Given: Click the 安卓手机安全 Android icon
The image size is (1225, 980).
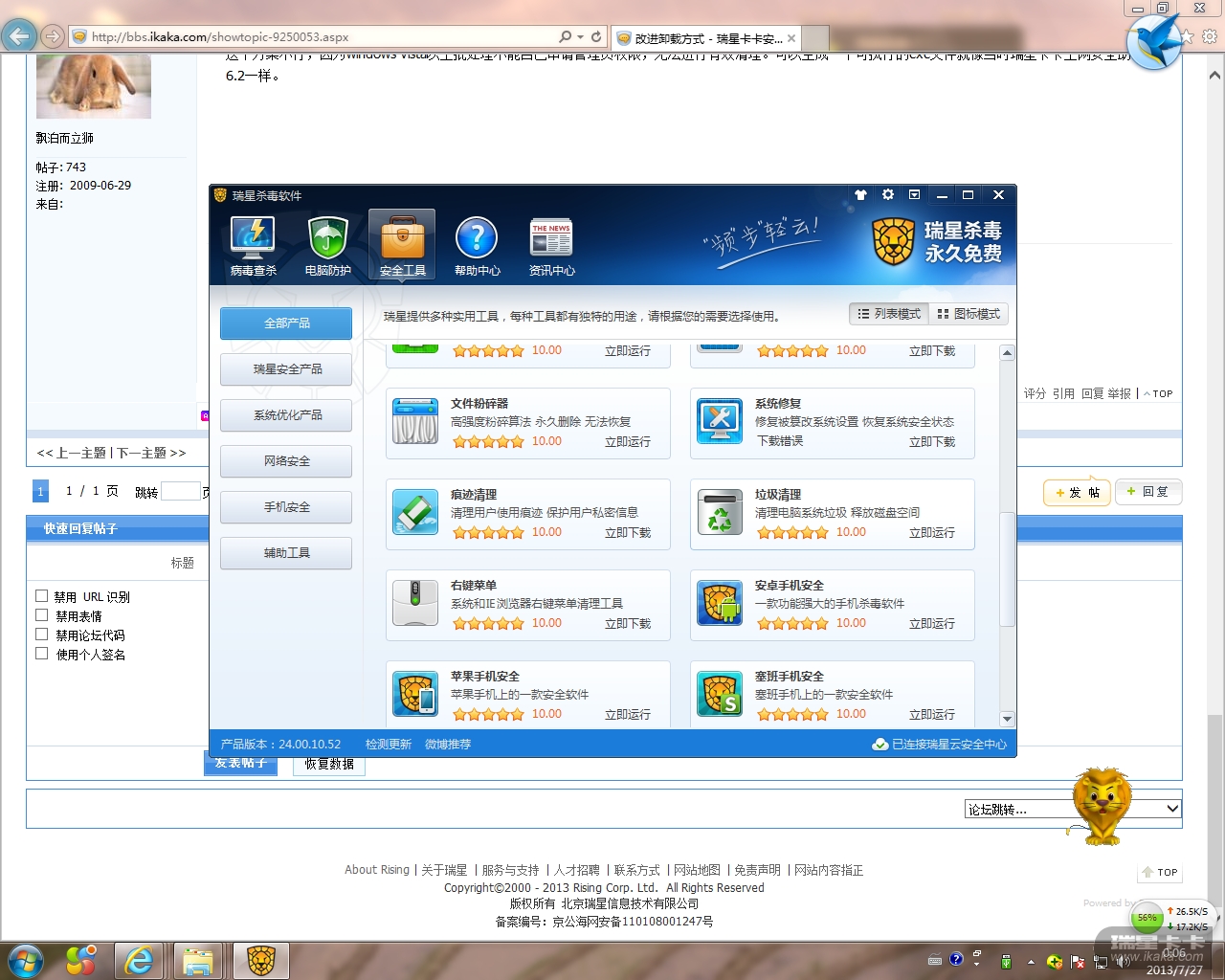Looking at the screenshot, I should point(720,604).
